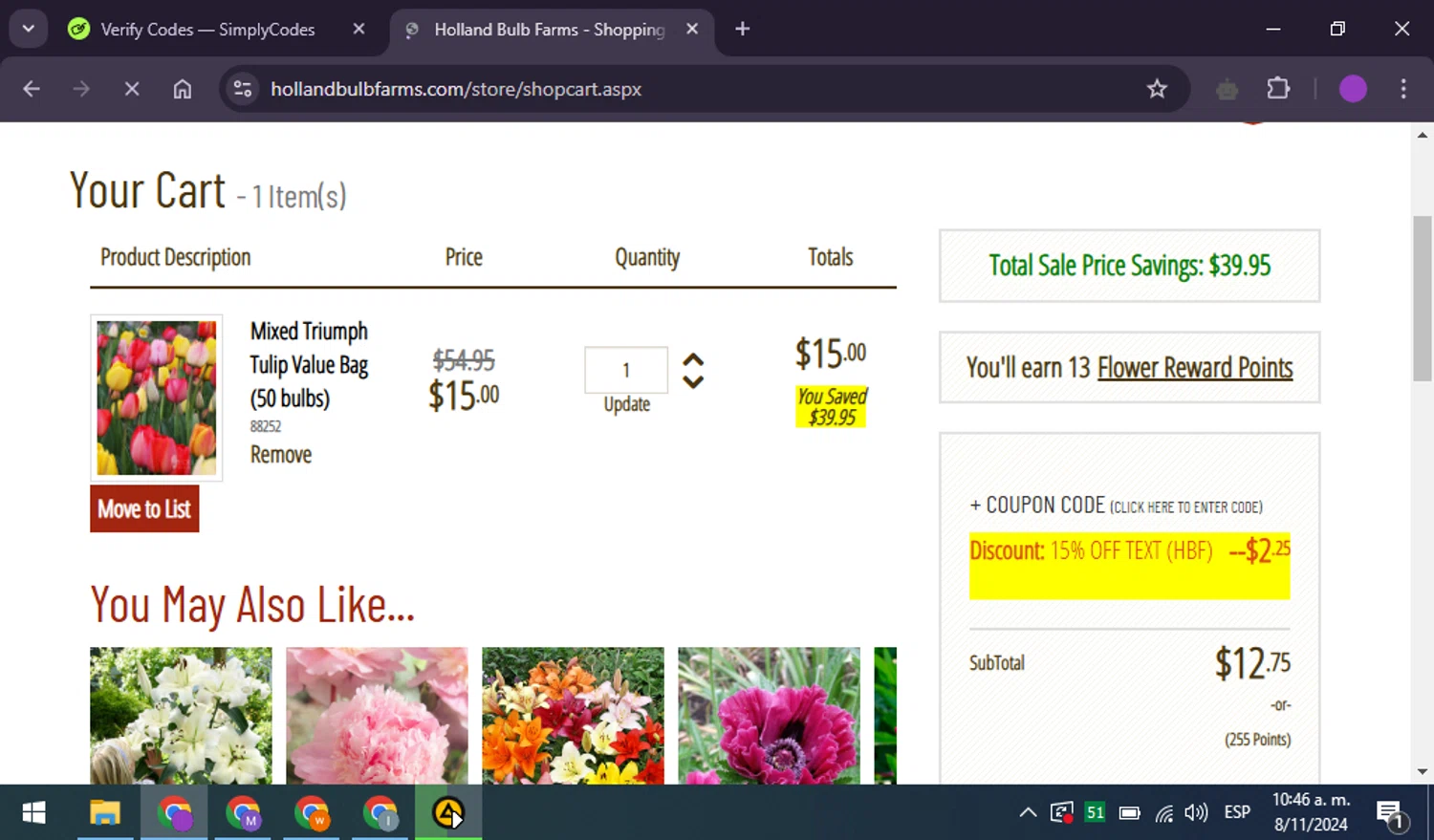
Task: Click Total Sale Price Savings banner
Action: (1129, 266)
